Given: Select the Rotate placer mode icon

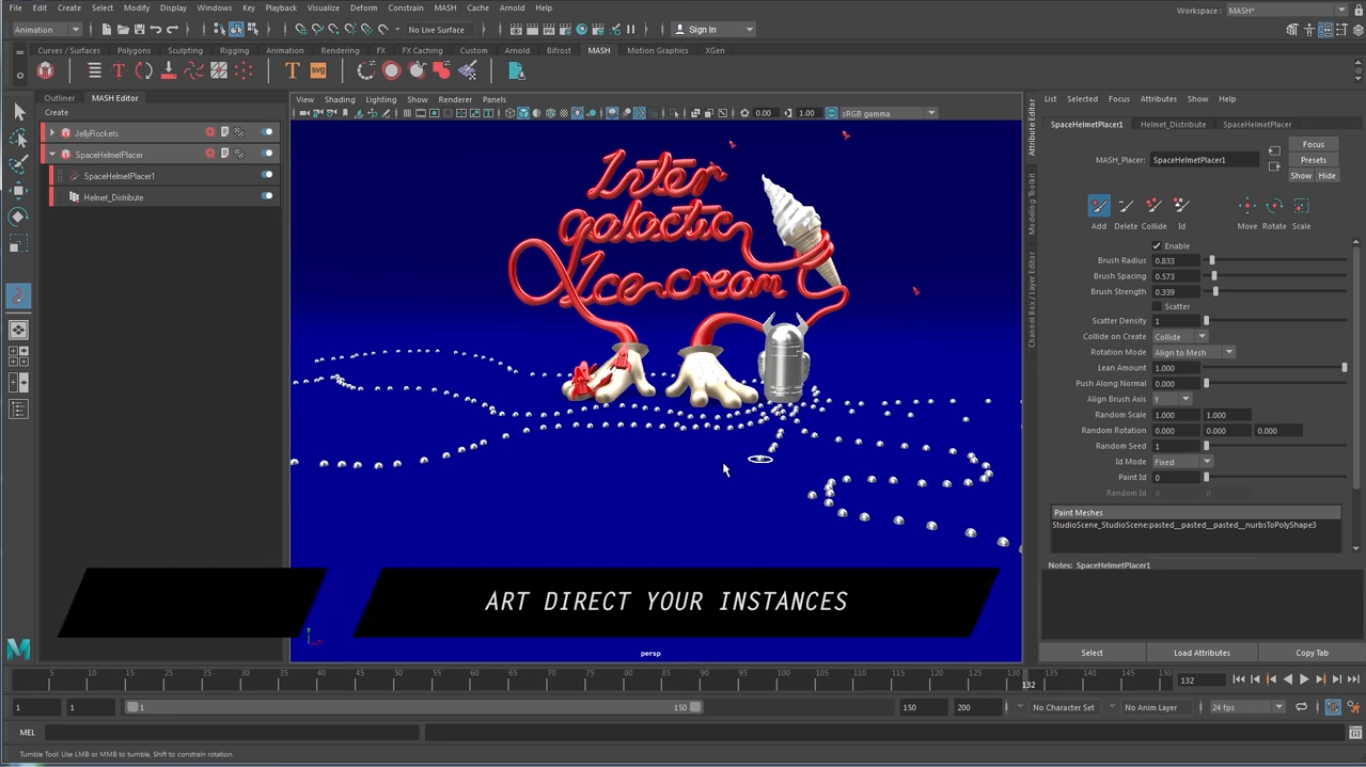Looking at the screenshot, I should tap(1274, 206).
